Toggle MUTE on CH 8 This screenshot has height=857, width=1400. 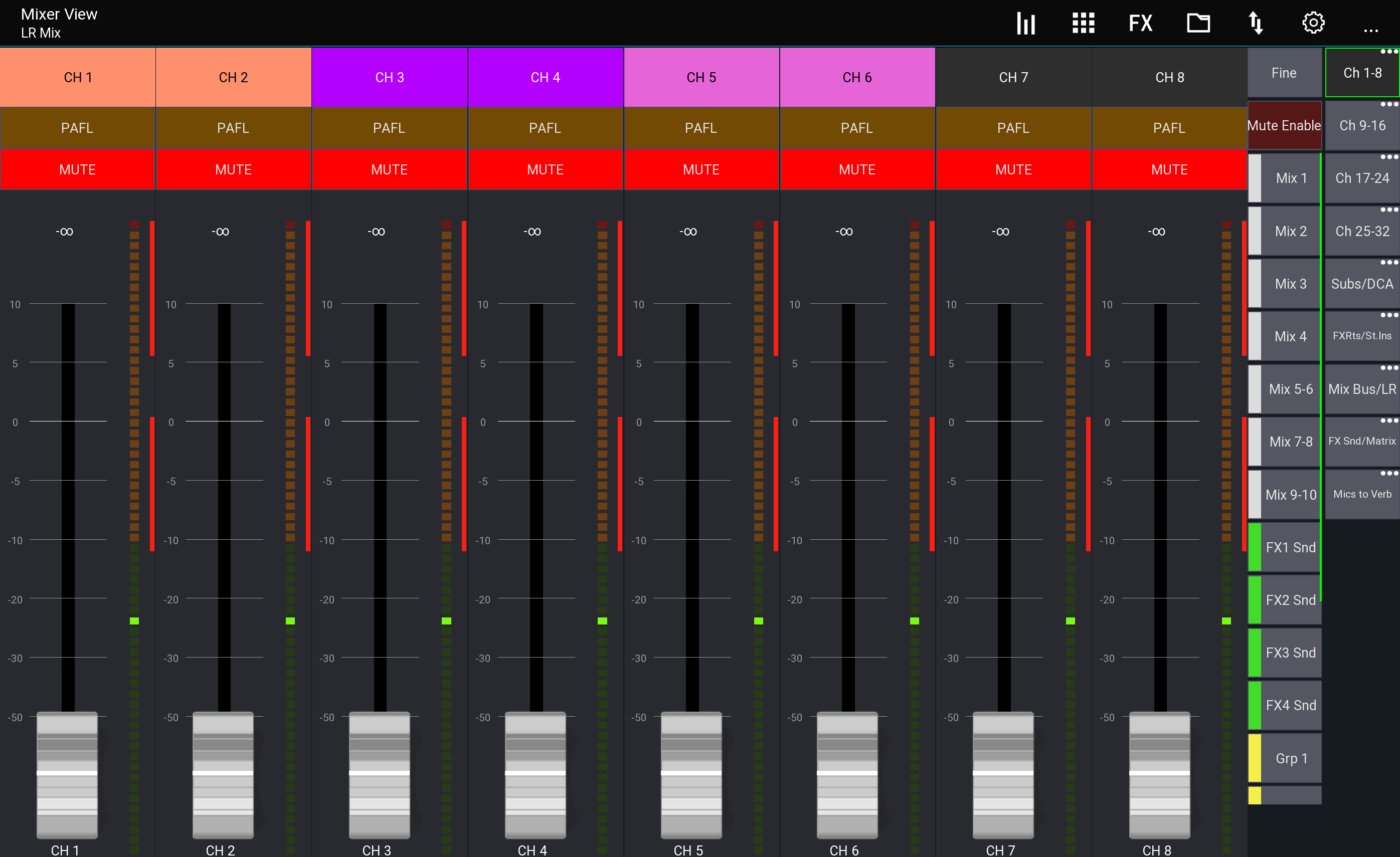tap(1169, 169)
